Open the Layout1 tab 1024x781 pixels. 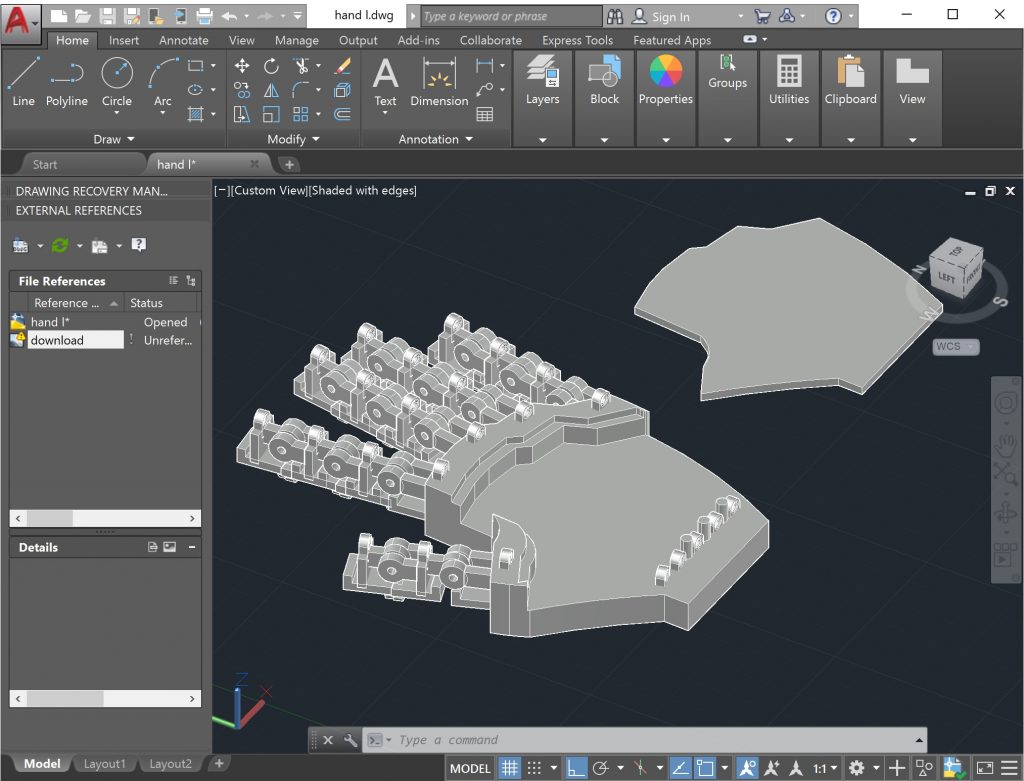pos(104,764)
